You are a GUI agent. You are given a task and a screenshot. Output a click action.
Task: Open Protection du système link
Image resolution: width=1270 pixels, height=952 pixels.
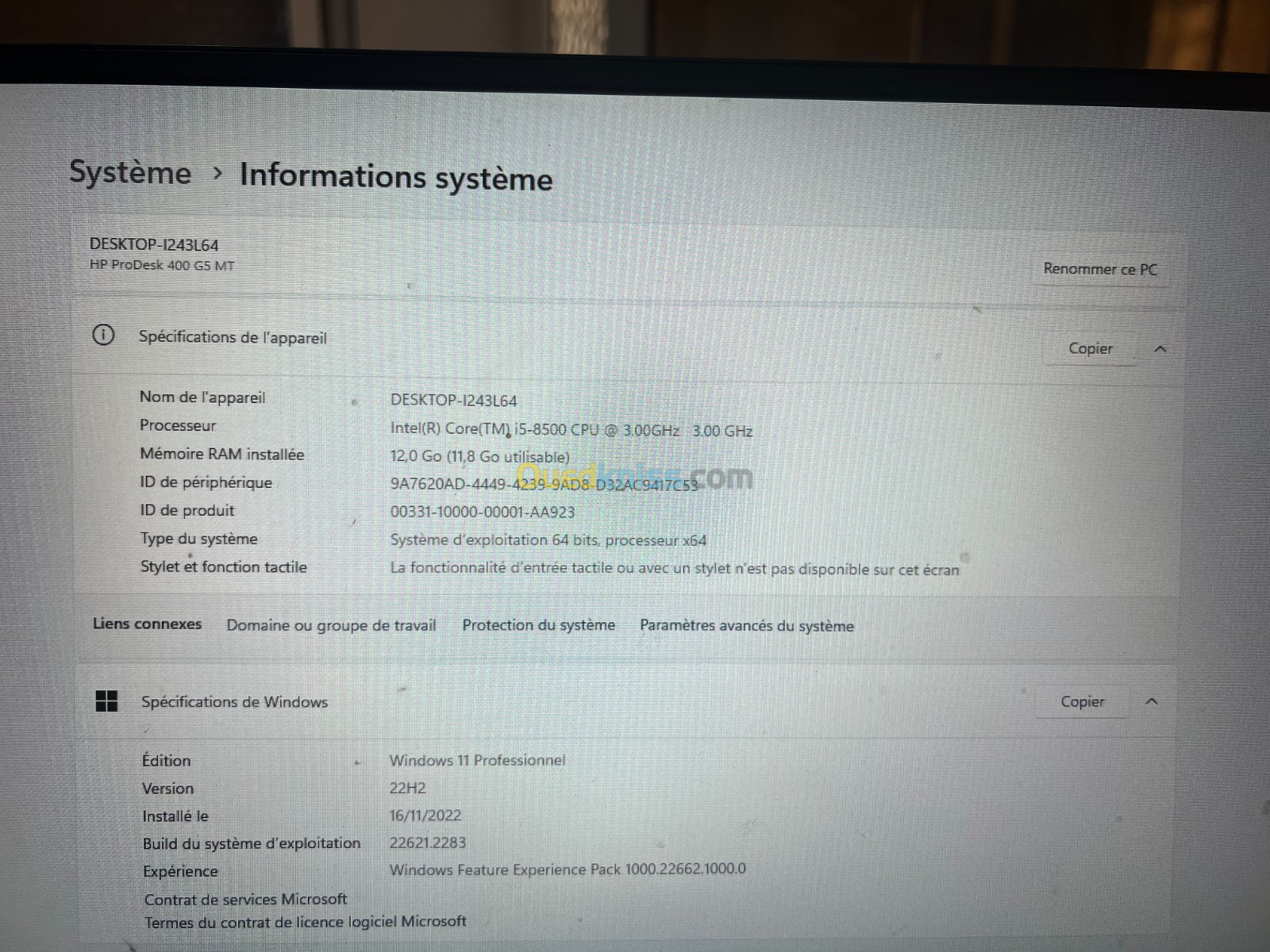pyautogui.click(x=538, y=625)
